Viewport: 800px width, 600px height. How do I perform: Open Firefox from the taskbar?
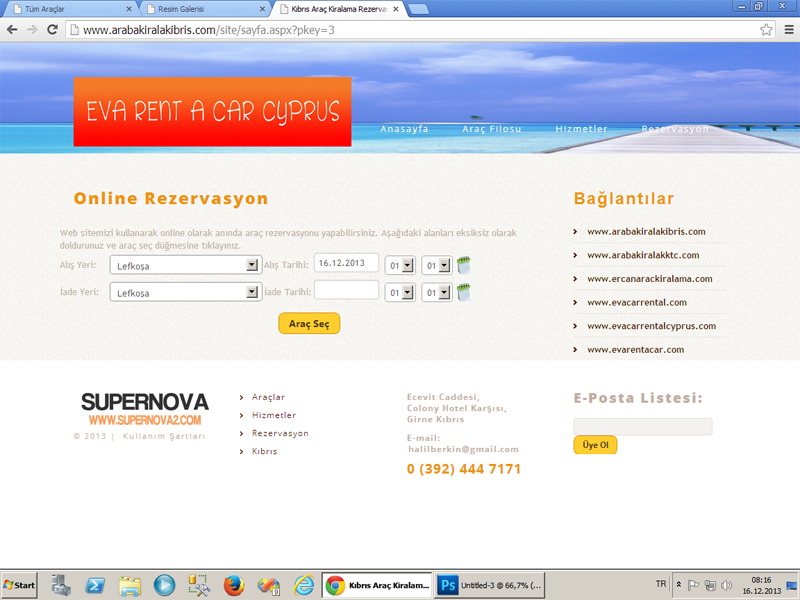pos(234,585)
